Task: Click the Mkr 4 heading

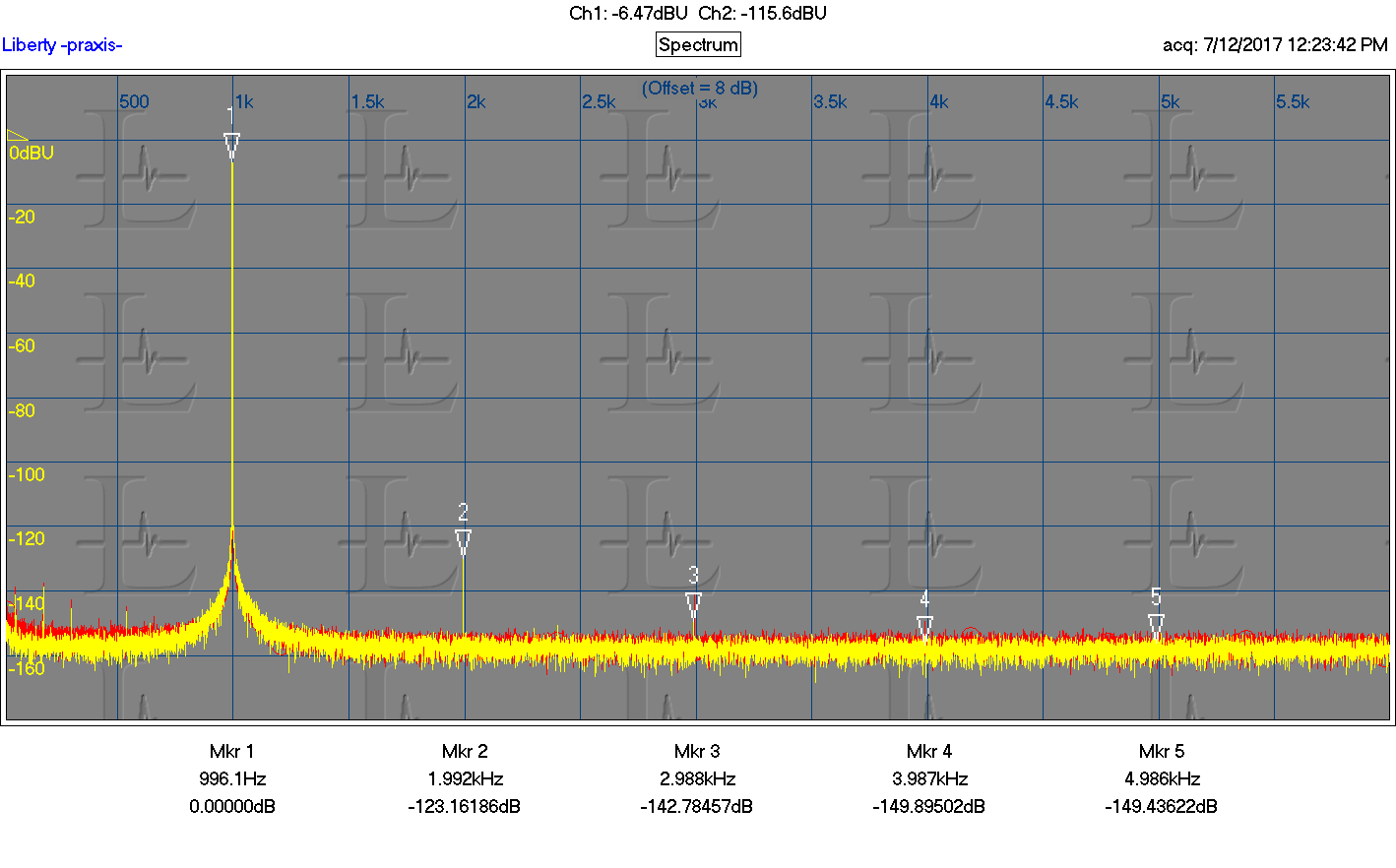Action: click(929, 751)
